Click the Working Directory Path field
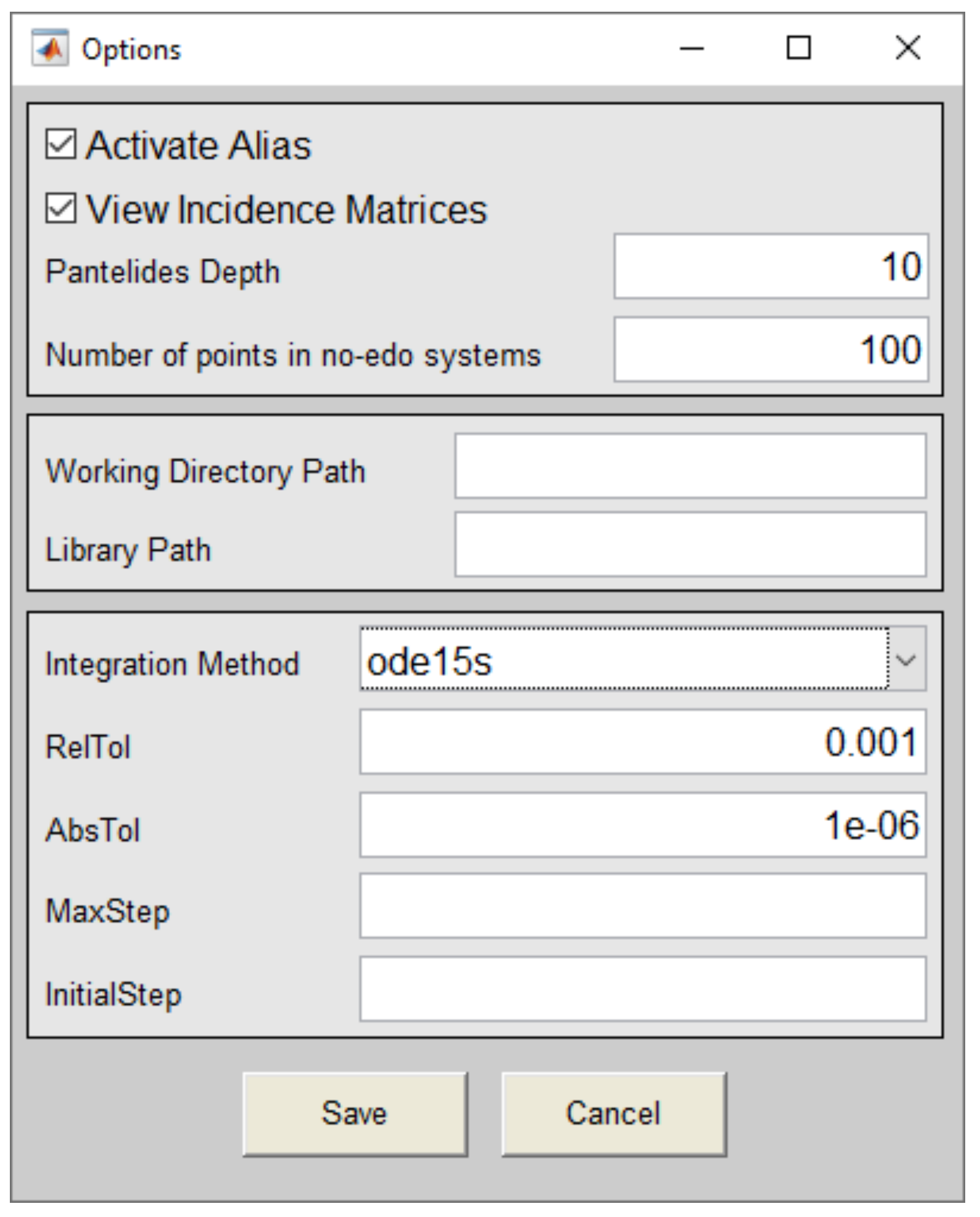The image size is (980, 1217). [690, 466]
